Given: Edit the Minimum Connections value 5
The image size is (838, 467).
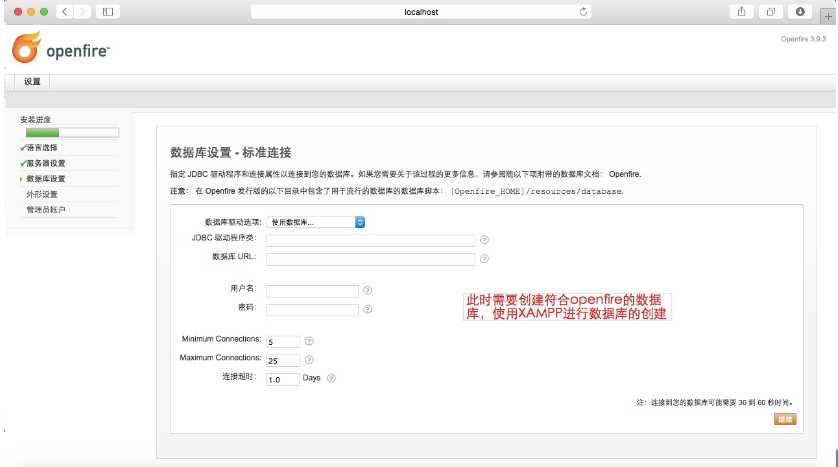Looking at the screenshot, I should pos(283,341).
